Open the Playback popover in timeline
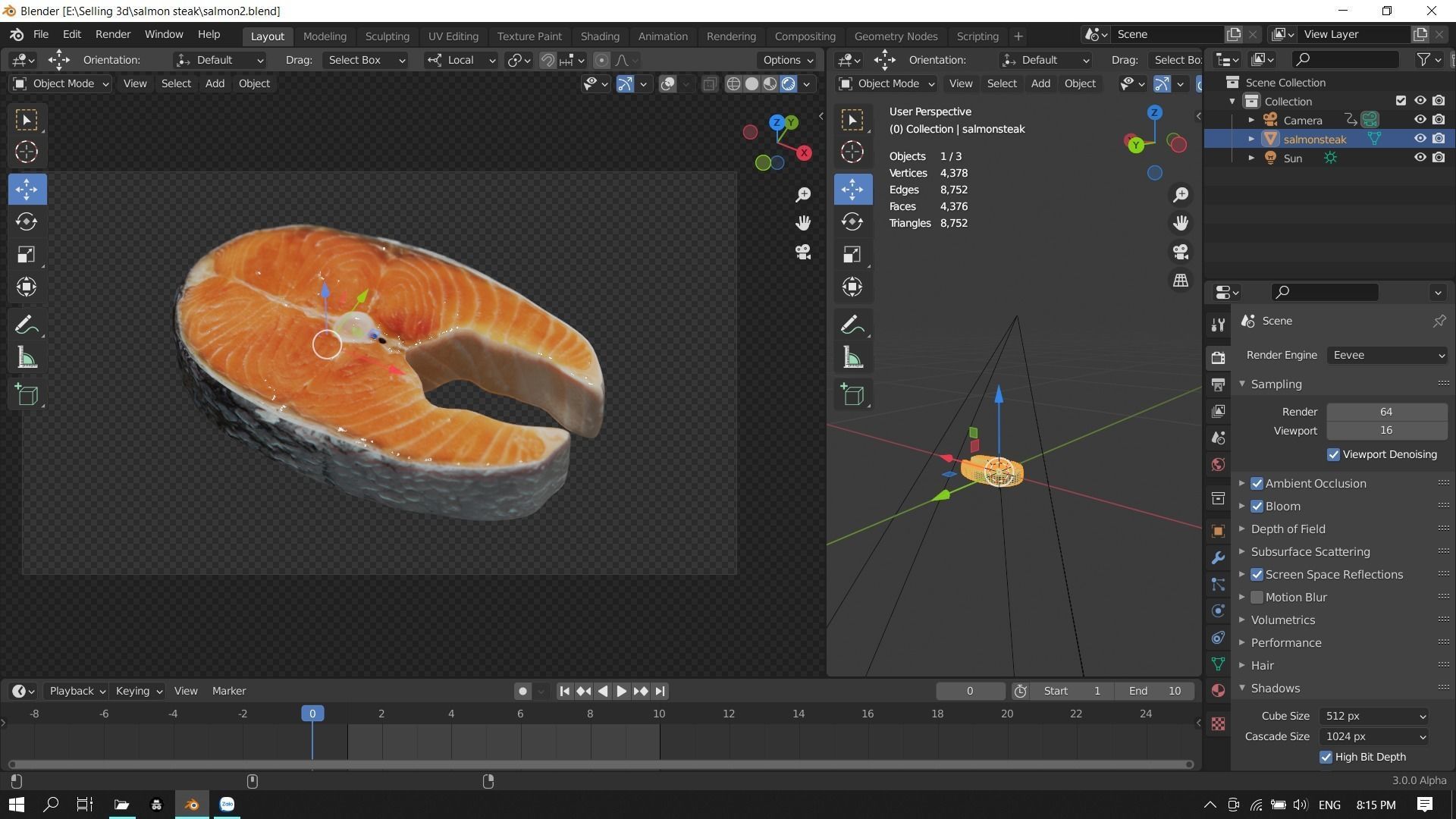Image resolution: width=1456 pixels, height=819 pixels. pyautogui.click(x=77, y=692)
